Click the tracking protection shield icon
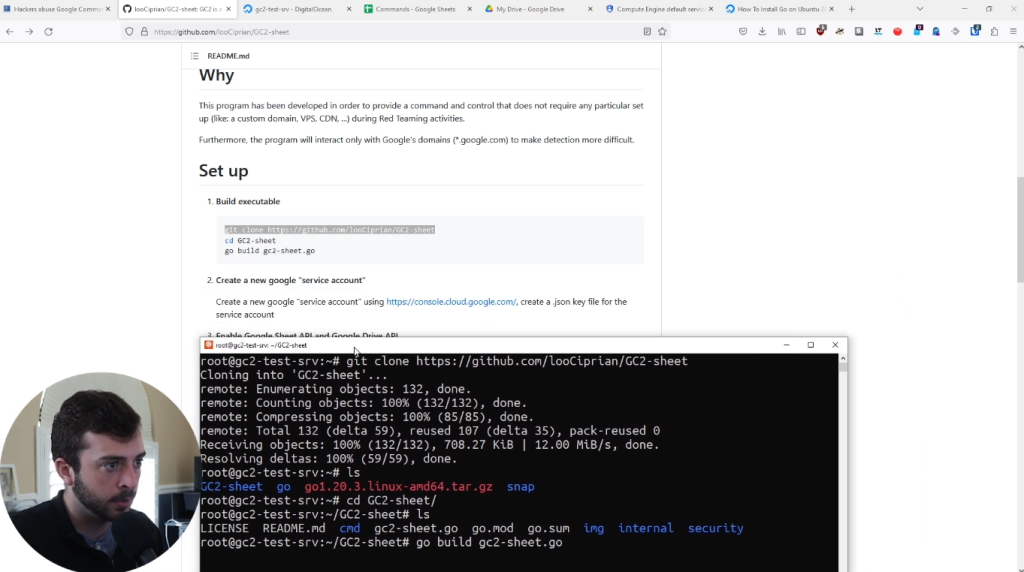 click(129, 31)
